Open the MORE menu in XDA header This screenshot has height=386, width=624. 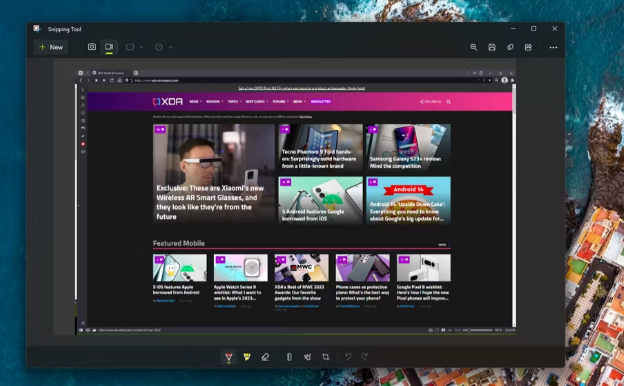point(299,102)
